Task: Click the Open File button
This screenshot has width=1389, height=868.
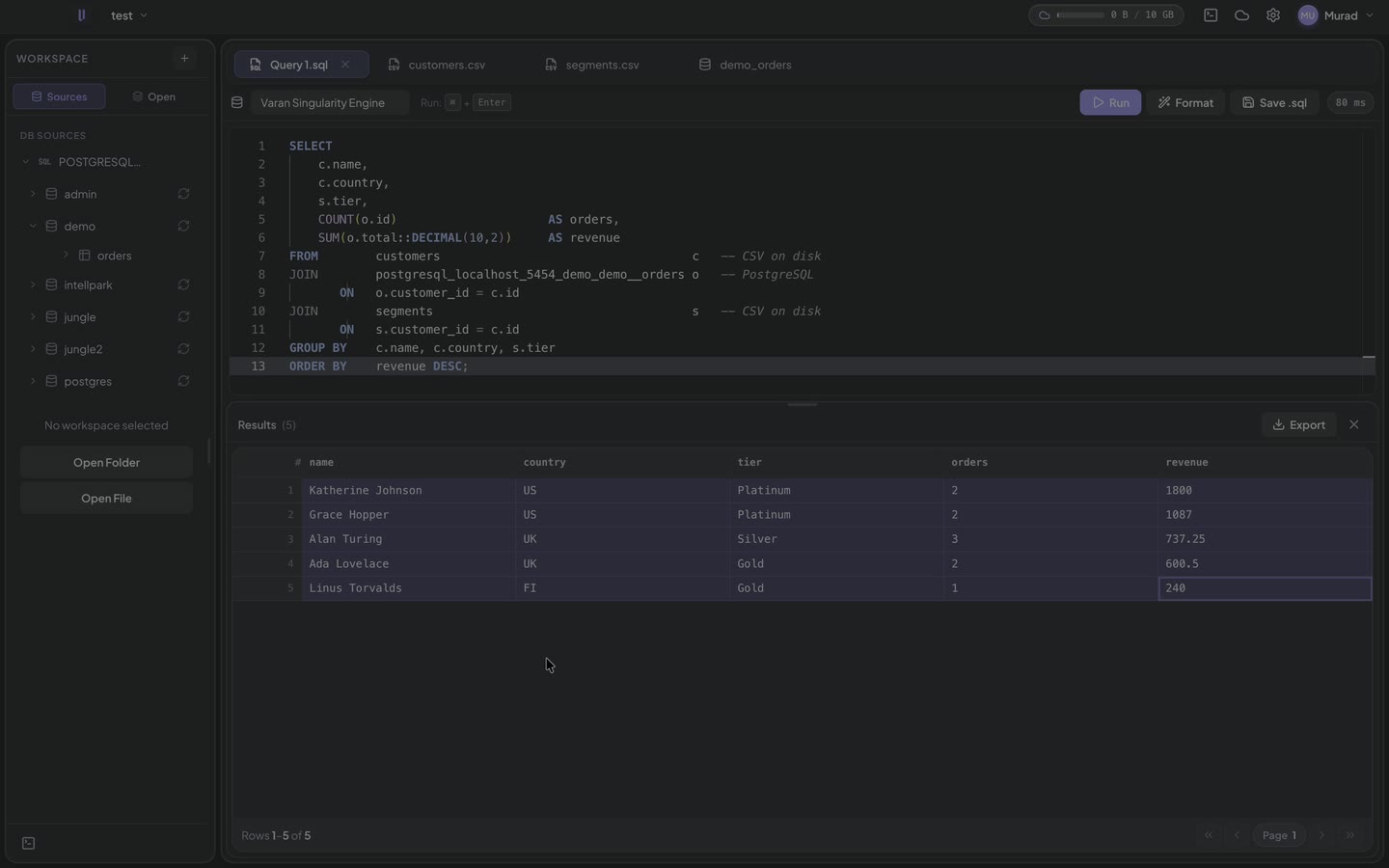Action: (106, 499)
